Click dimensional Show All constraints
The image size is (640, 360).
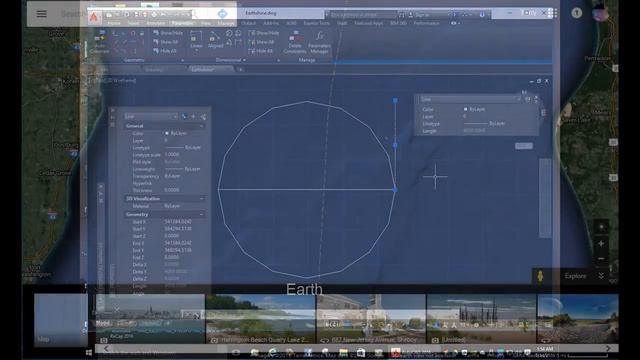(261, 42)
